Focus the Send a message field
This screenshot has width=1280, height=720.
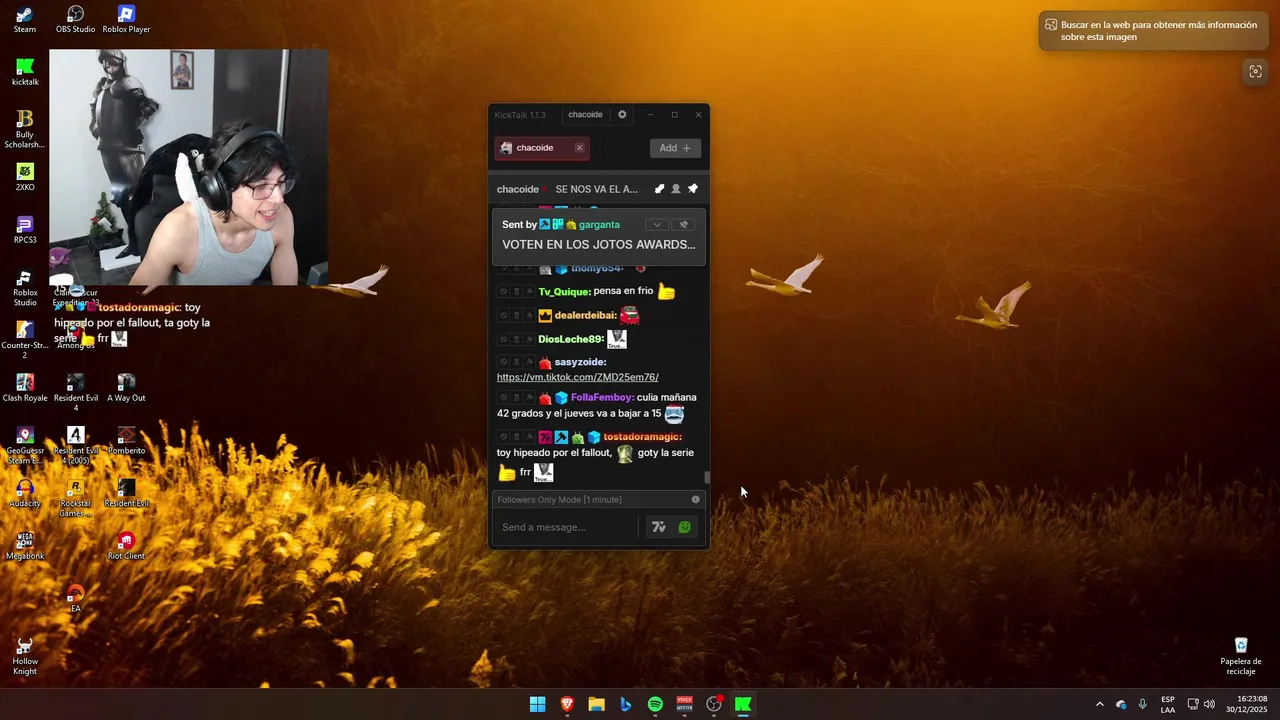click(x=565, y=527)
